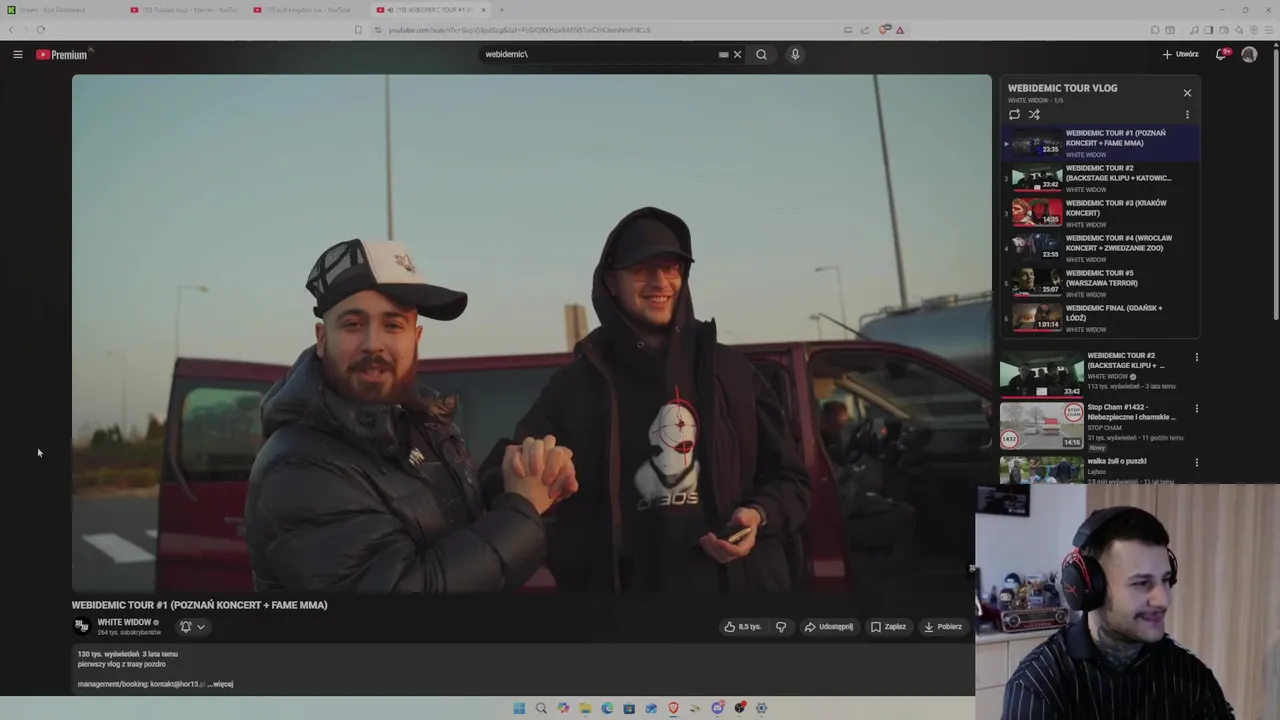Go to YouTube Premium home logo
This screenshot has height=720, width=1280.
point(63,54)
